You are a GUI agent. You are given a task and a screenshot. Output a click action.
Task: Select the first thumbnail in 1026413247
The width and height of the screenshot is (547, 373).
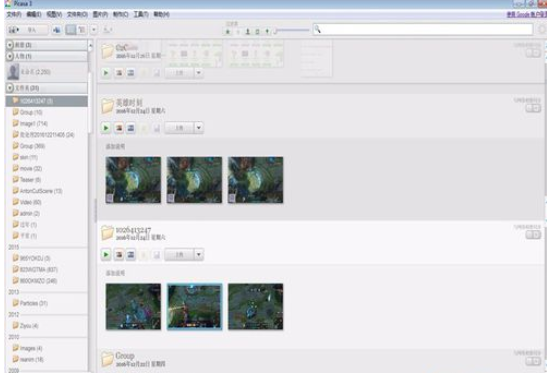pyautogui.click(x=133, y=307)
